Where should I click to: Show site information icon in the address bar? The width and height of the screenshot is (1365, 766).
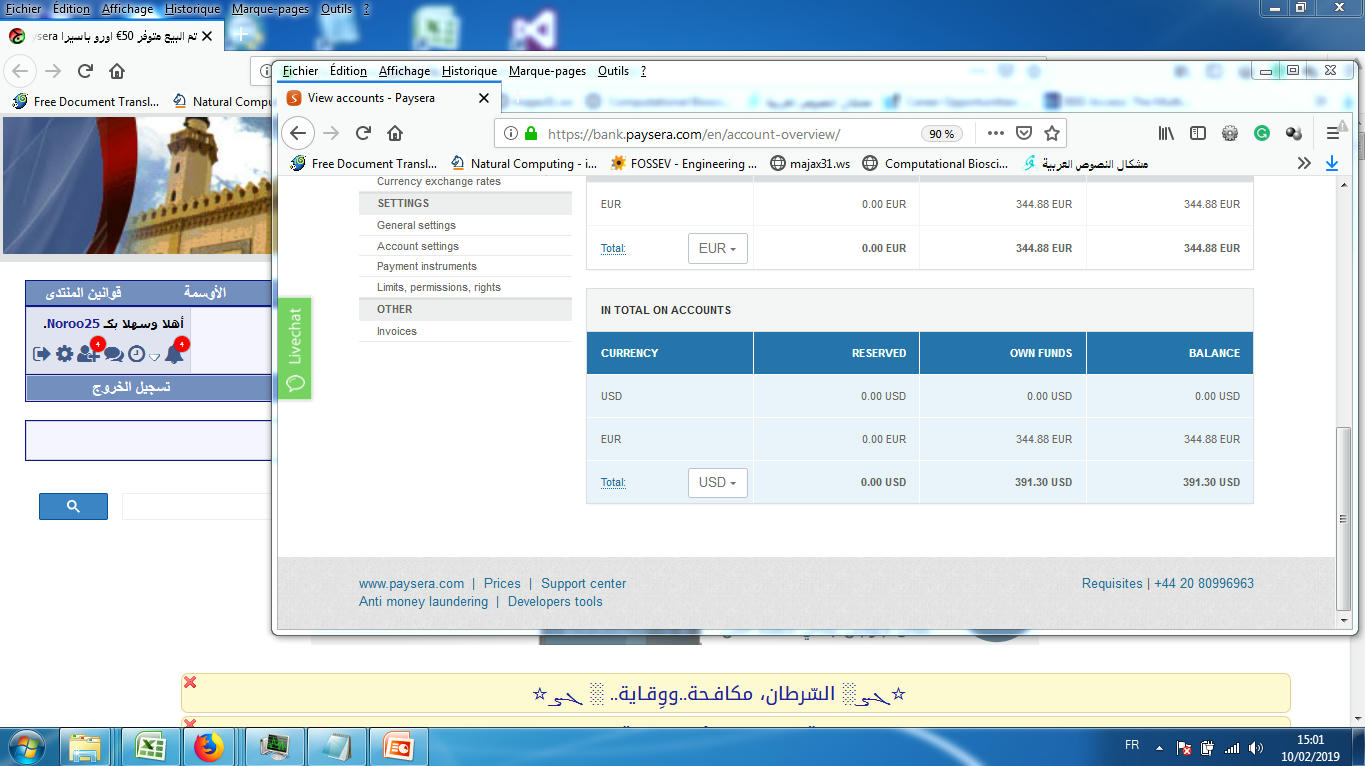(510, 133)
